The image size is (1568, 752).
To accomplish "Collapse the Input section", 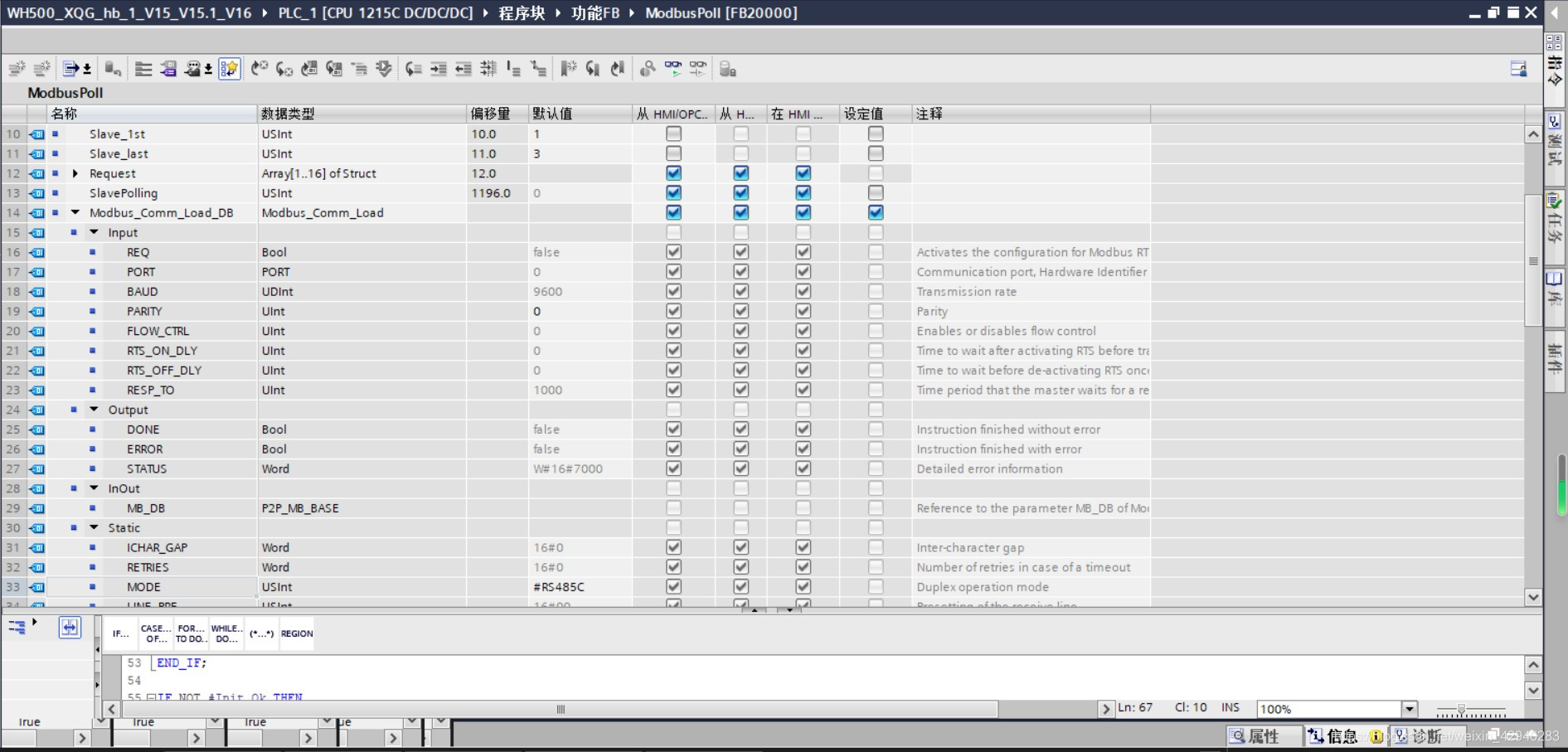I will pos(94,232).
